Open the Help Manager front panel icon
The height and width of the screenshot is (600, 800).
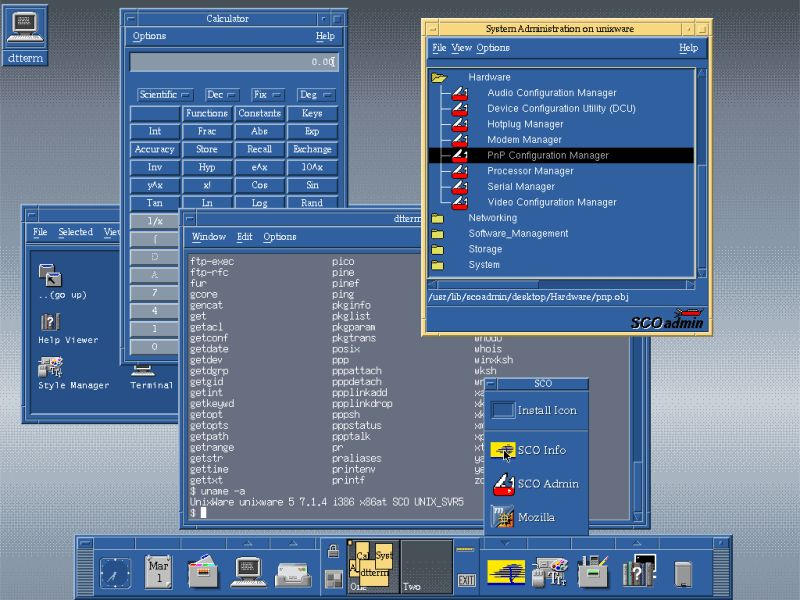(638, 572)
